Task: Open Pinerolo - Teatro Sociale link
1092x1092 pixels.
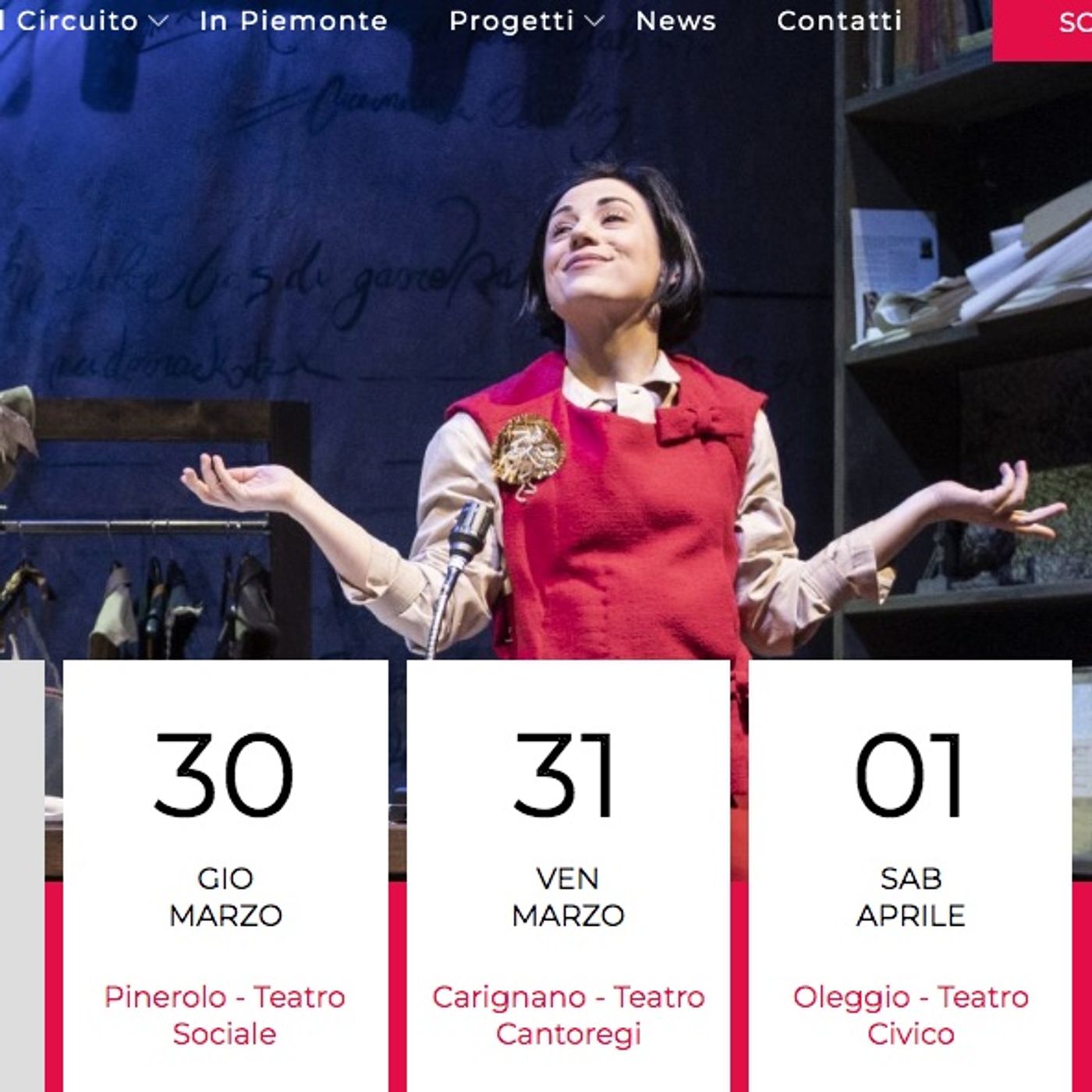Action: tap(225, 1015)
